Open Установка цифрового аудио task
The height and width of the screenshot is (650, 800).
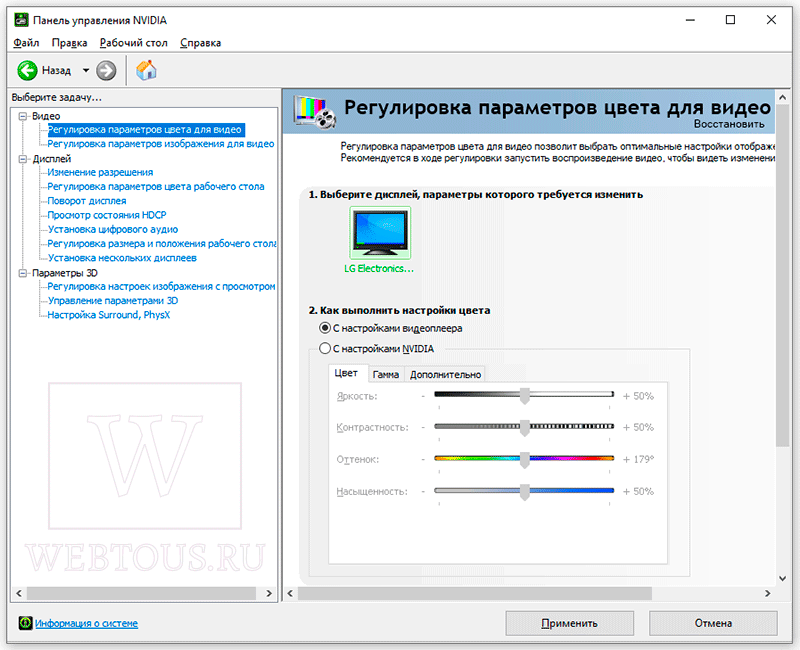pyautogui.click(x=113, y=230)
